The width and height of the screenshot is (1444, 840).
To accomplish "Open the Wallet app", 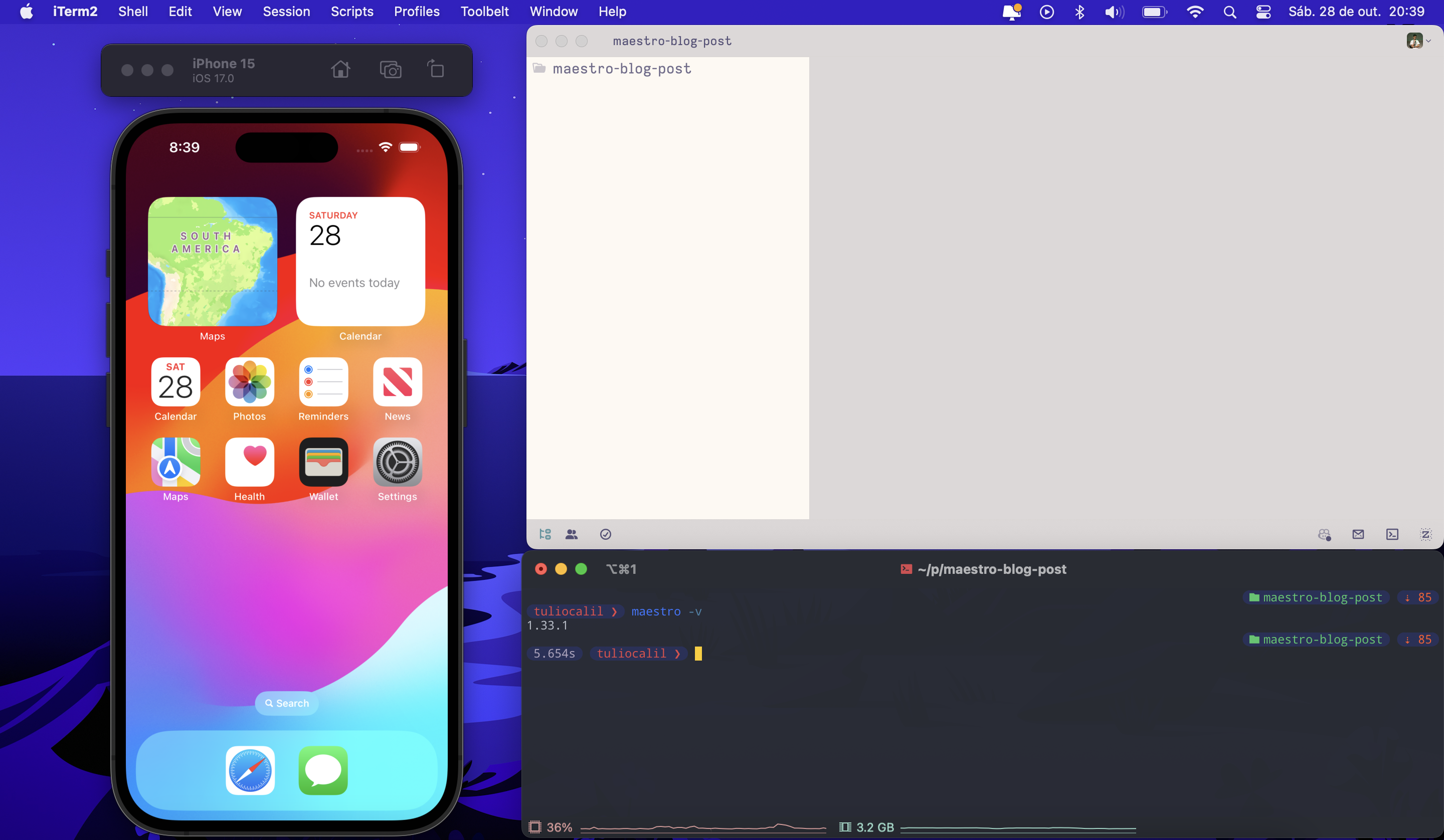I will [x=323, y=462].
